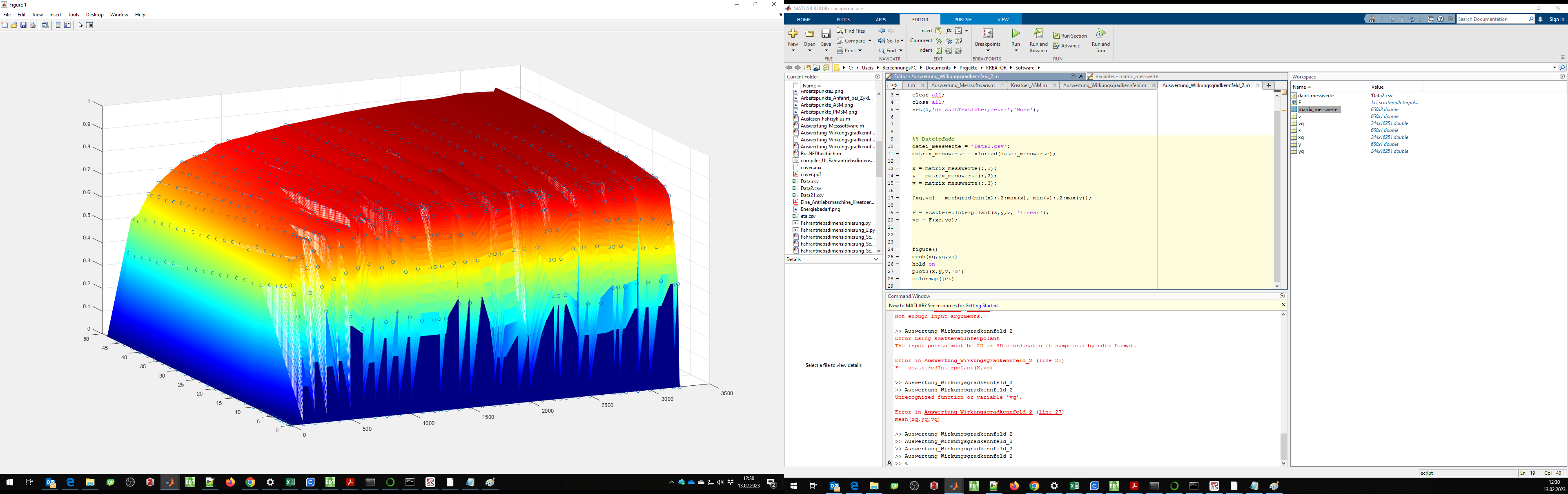Click the Search Documentation field
Screen dimensions: 1568x494
point(1491,19)
